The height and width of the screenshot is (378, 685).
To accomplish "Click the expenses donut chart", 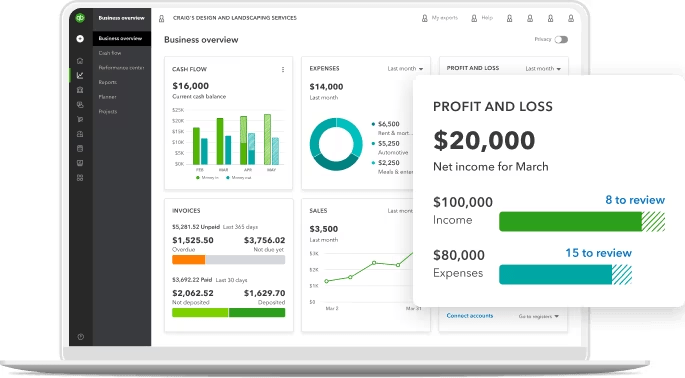I will (336, 144).
